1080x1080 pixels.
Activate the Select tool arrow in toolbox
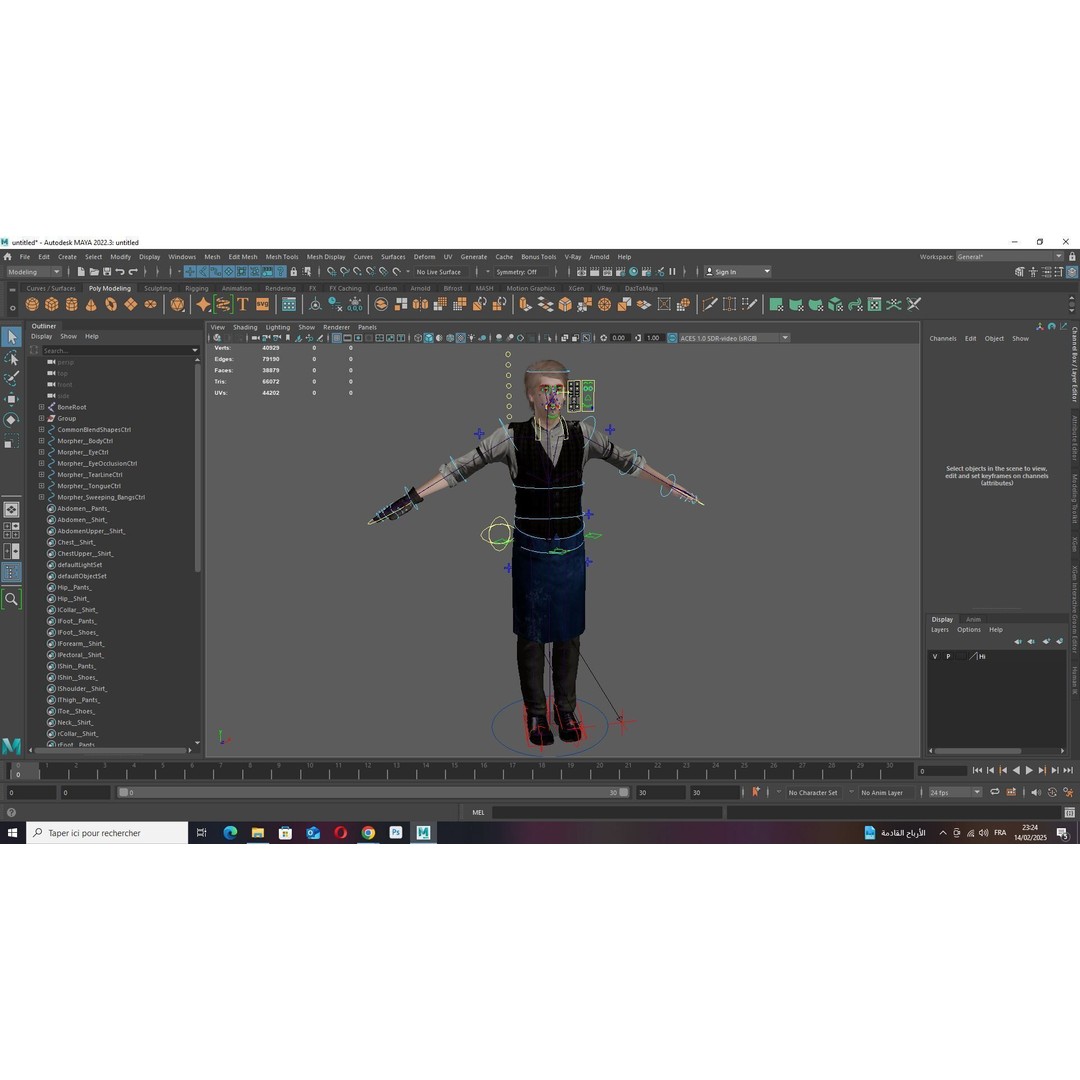(12, 337)
